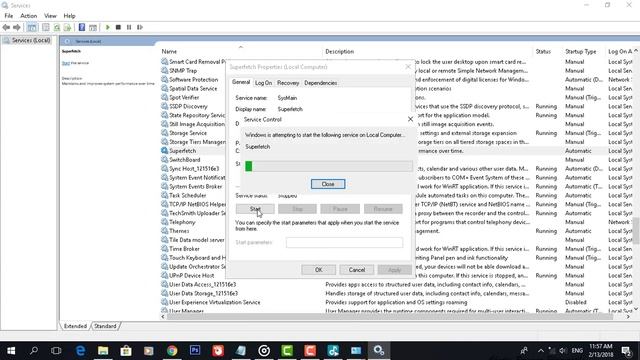Click the Pause Service toolbar icon
Viewport: 640px width, 360px height.
tap(129, 27)
